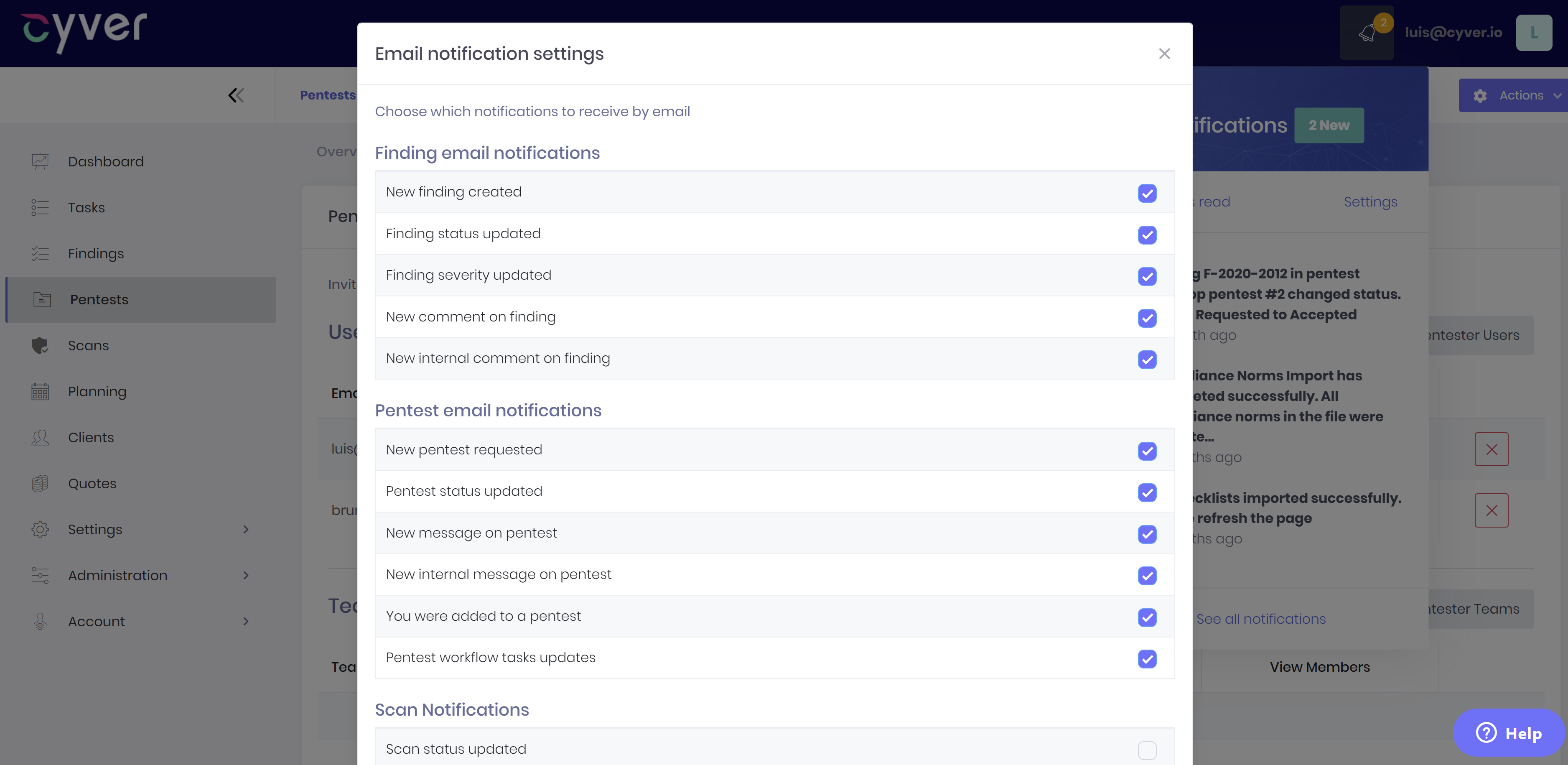Click the Planning calendar icon

(40, 392)
